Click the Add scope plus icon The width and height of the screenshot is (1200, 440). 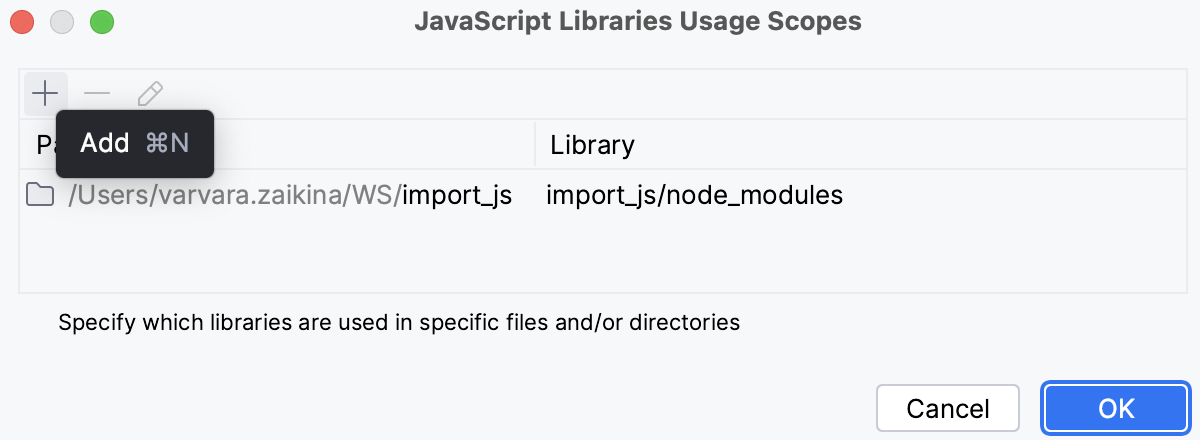tap(45, 95)
